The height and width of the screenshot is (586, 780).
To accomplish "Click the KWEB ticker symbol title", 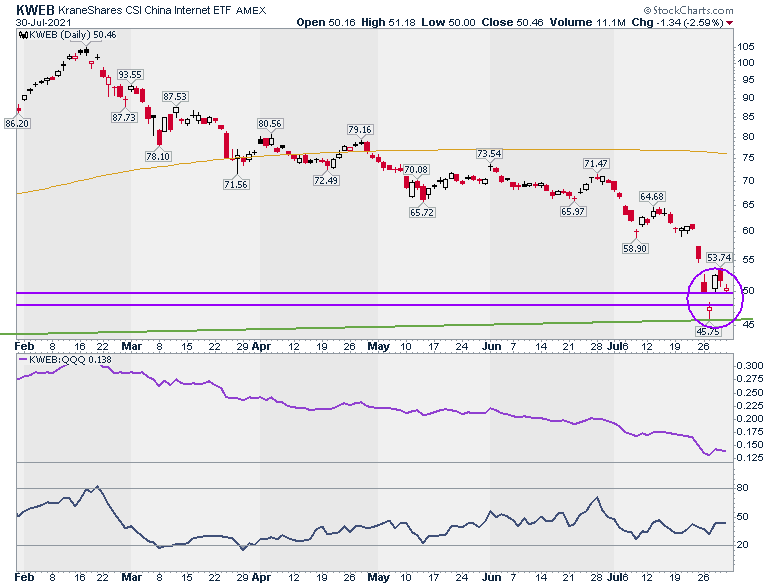I will (x=35, y=10).
